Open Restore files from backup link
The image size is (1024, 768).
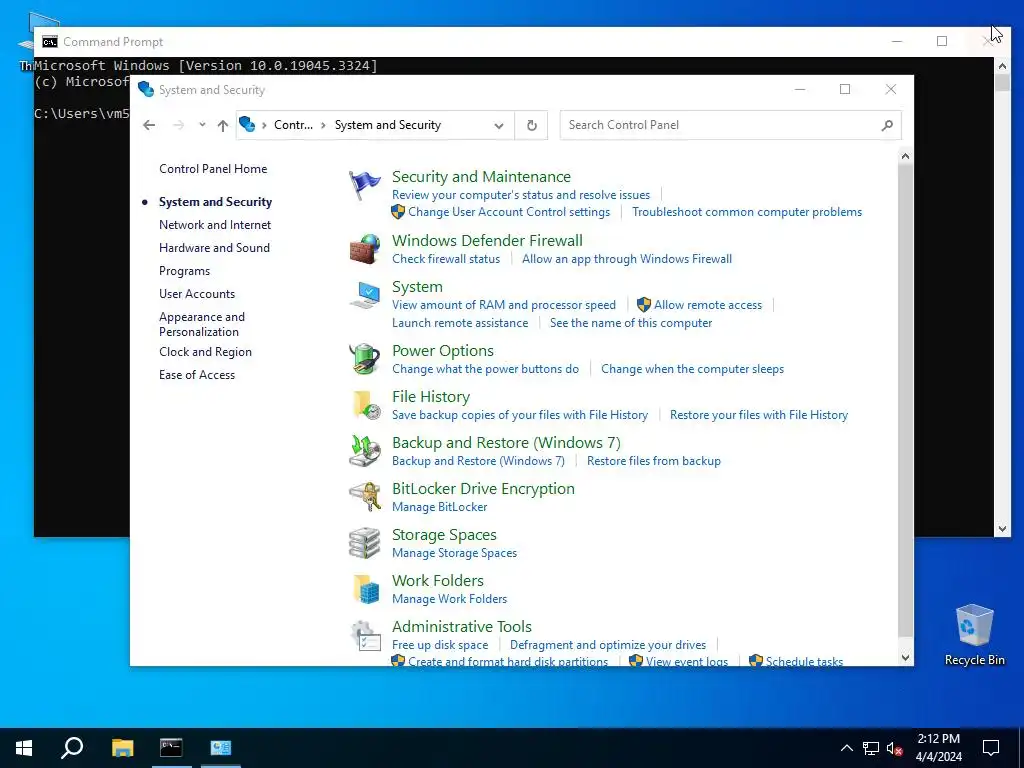(654, 460)
